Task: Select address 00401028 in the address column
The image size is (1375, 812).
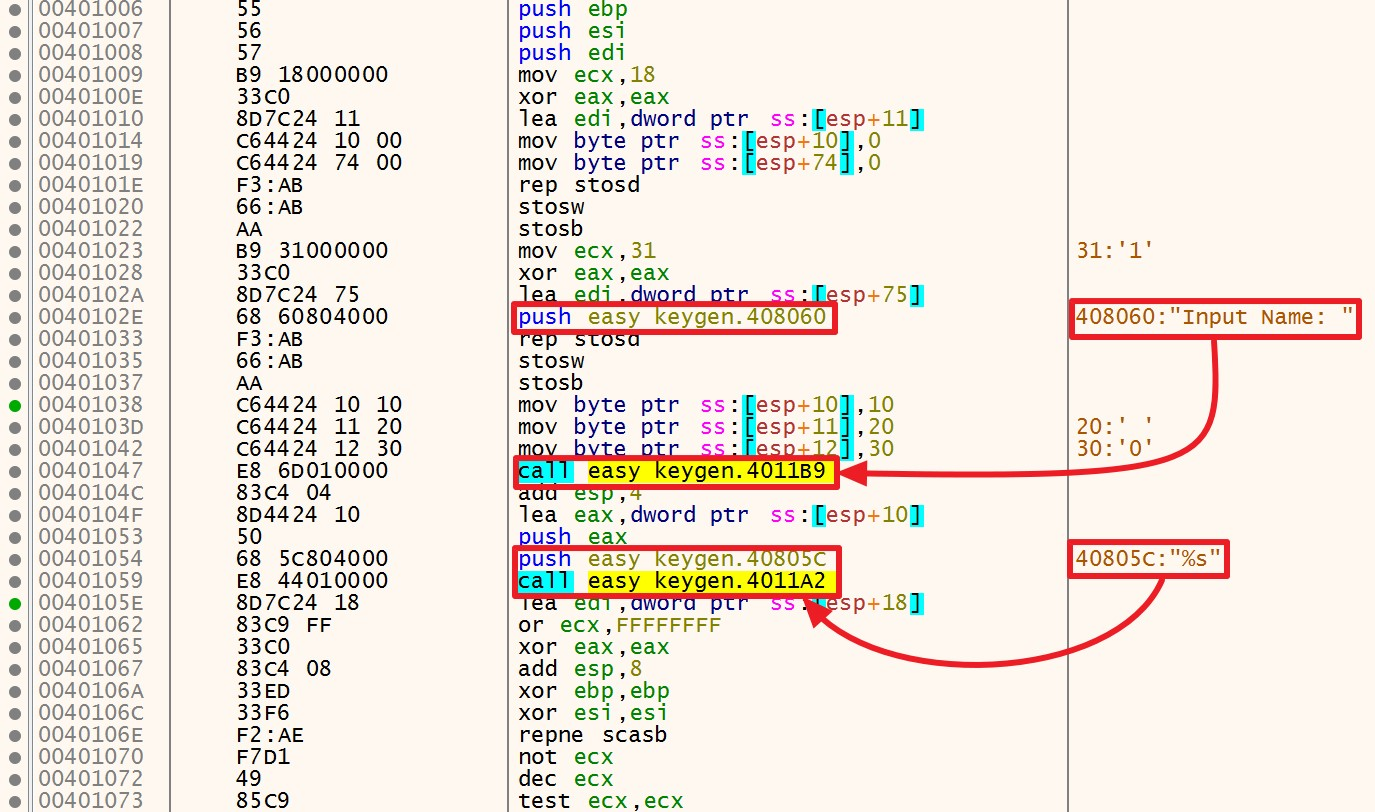Action: tap(90, 273)
